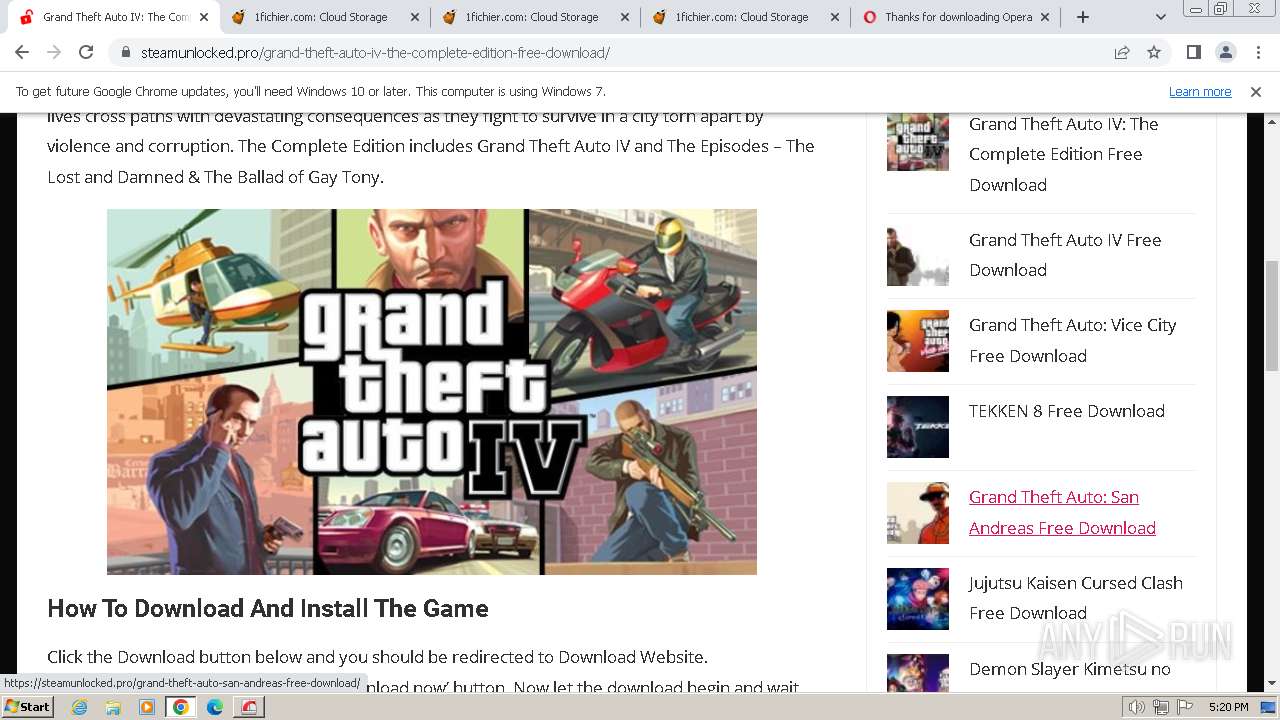Switch to third 1fichier Cloud Storage tab

click(745, 17)
